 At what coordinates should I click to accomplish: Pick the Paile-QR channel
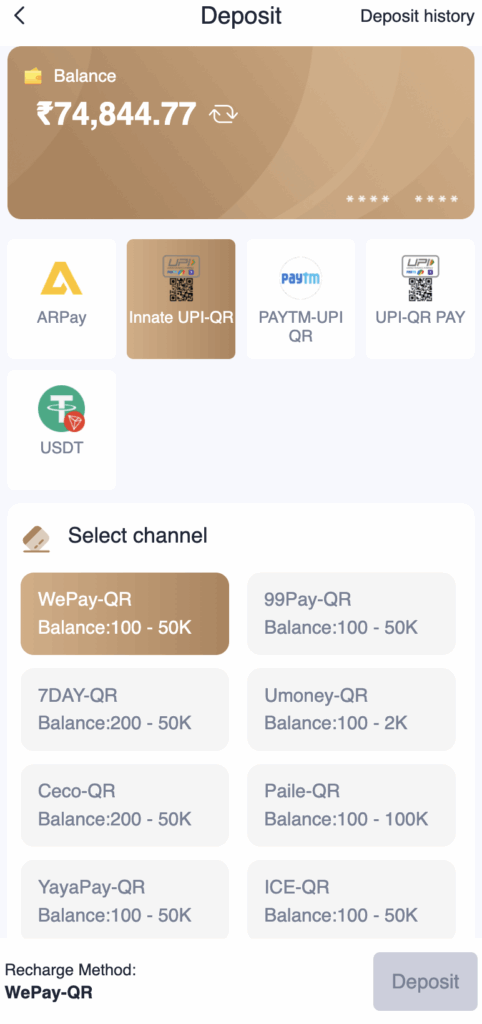[351, 805]
